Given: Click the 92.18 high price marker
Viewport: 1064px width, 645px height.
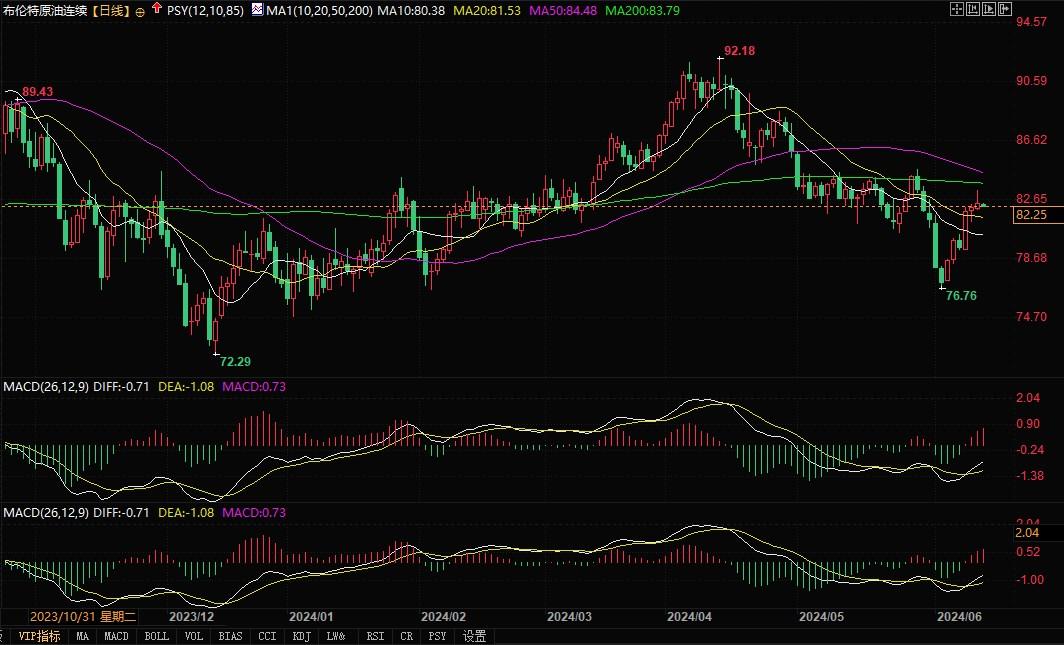Looking at the screenshot, I should 740,50.
